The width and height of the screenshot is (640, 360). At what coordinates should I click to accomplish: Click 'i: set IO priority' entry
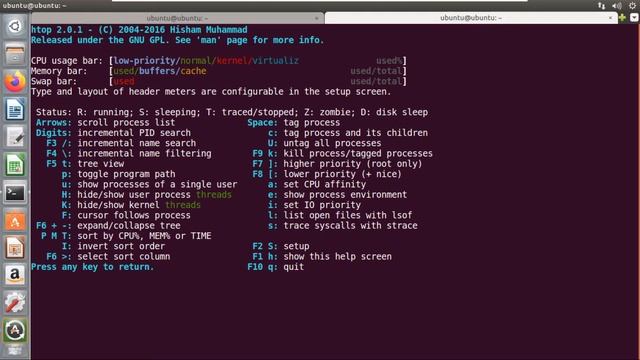[x=314, y=205]
